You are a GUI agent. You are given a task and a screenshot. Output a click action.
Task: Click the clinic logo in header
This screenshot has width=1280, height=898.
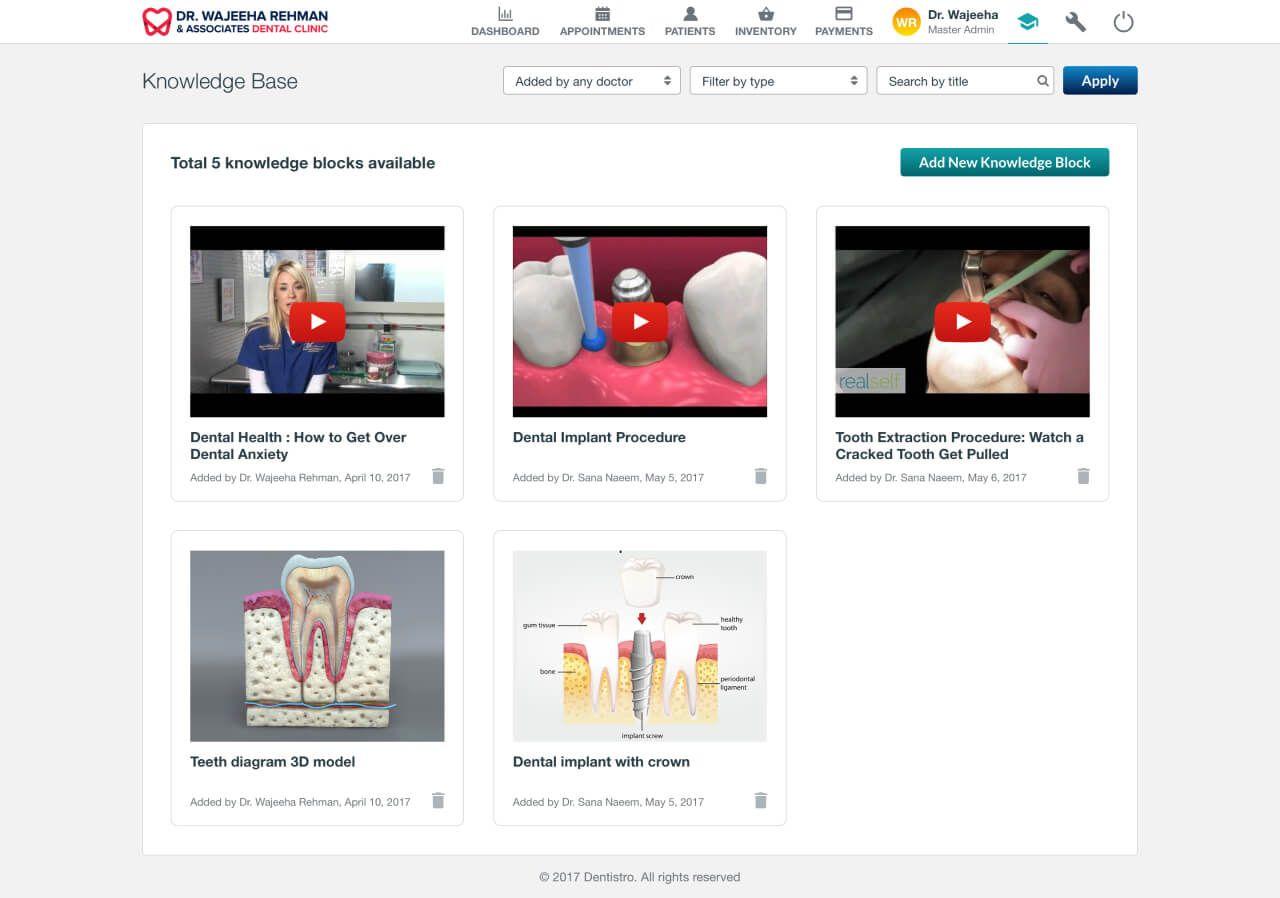(235, 21)
